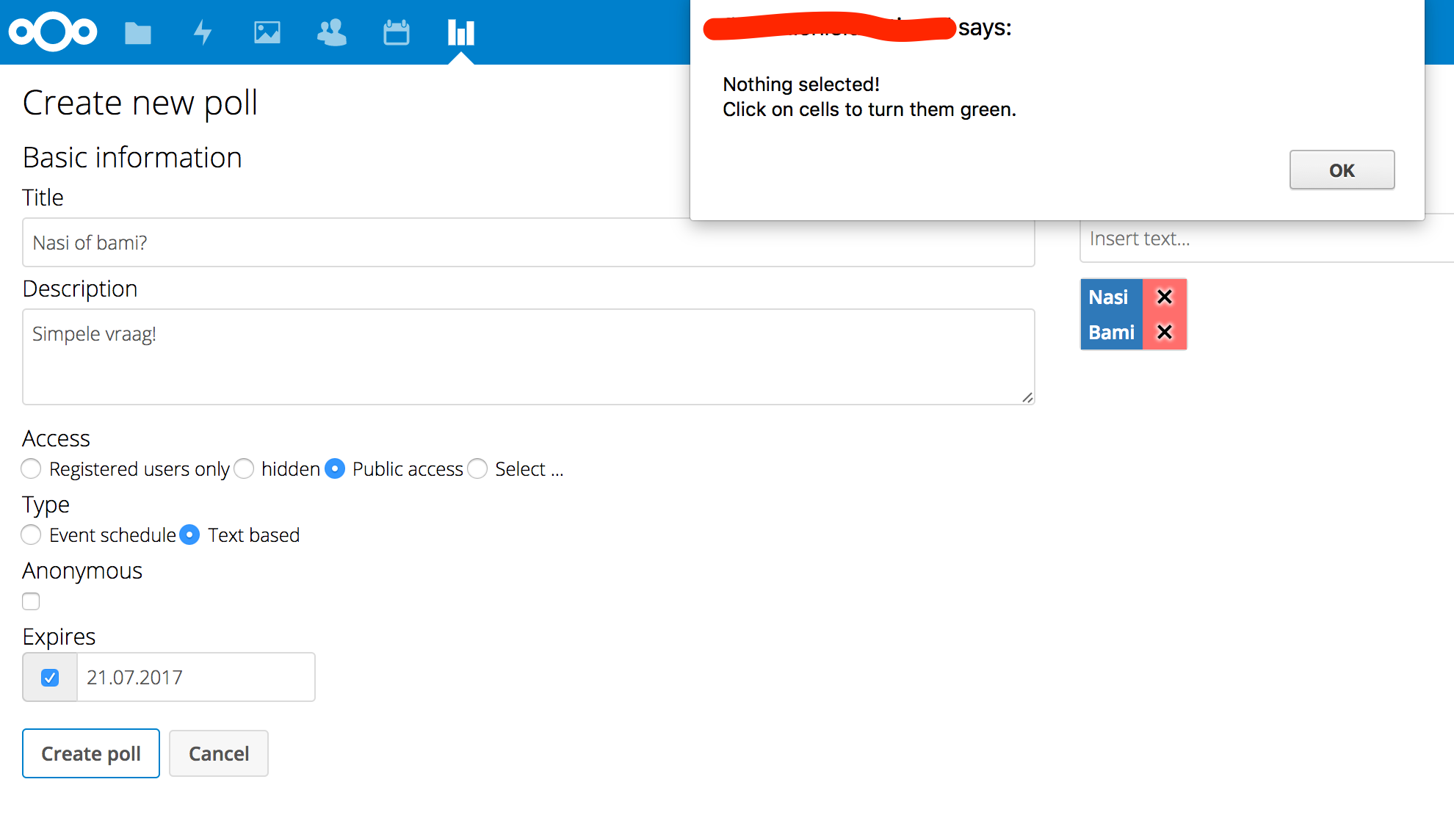
Task: Click the Bami poll option label
Action: click(1112, 332)
